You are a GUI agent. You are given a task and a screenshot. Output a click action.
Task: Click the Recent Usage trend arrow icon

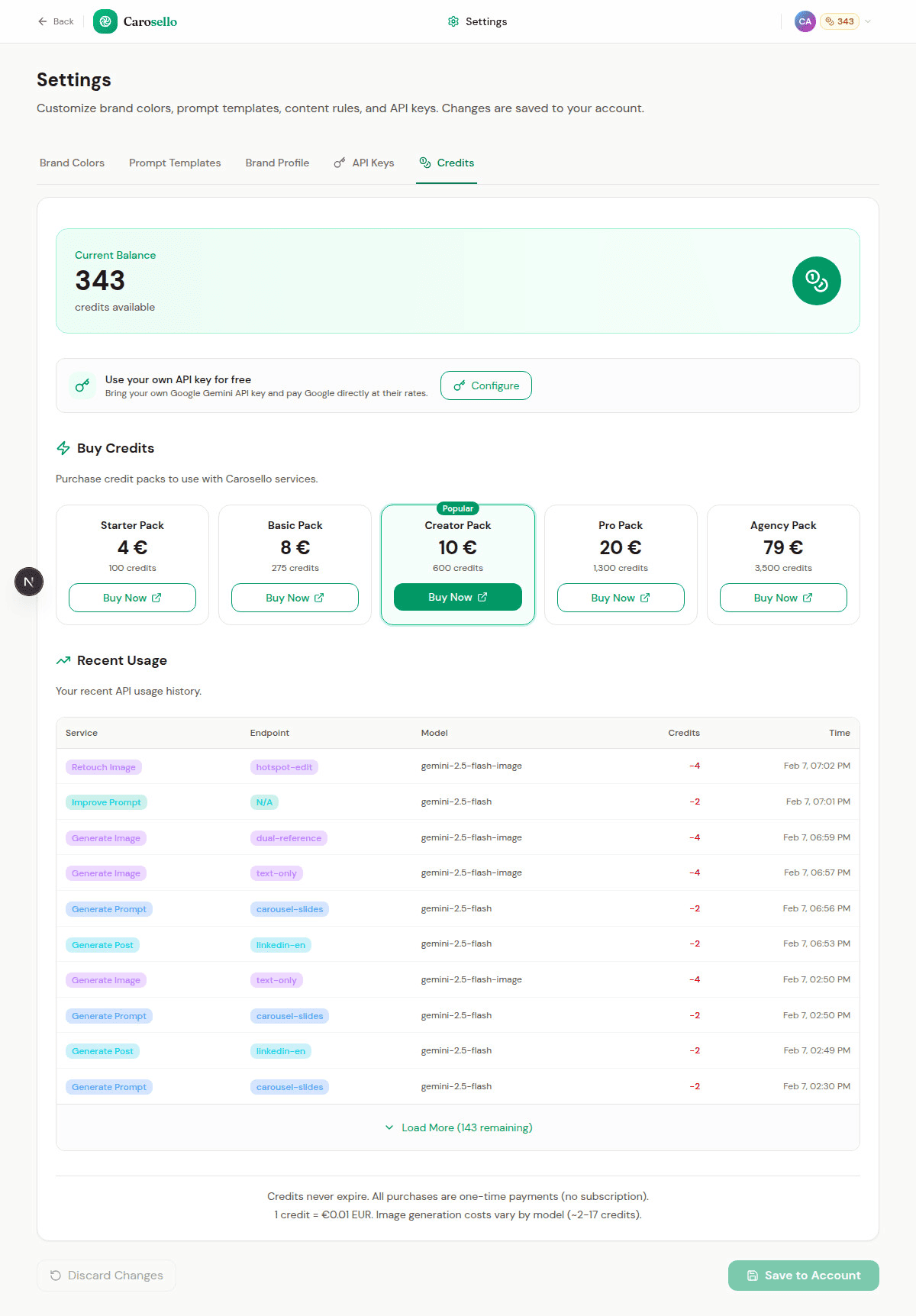tap(63, 660)
